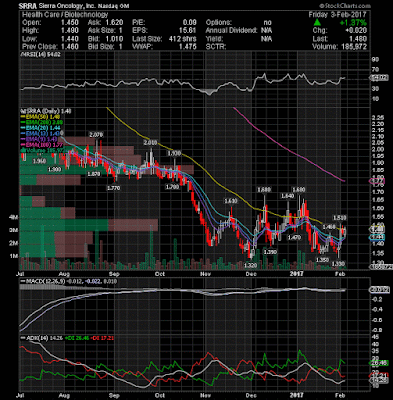Click the Nov label on price chart axis

click(x=205, y=274)
